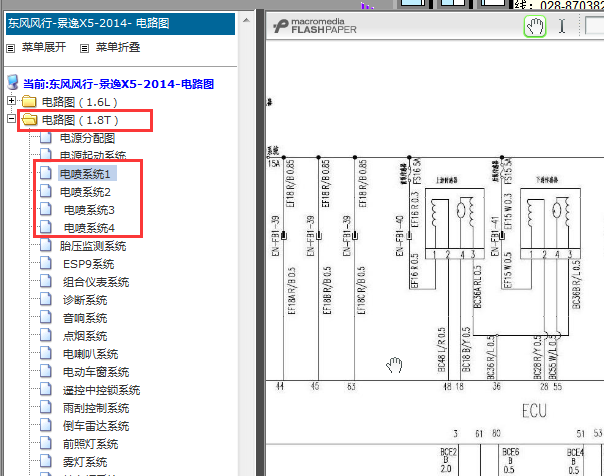Click the page icon next to 点烟系统

[46, 336]
